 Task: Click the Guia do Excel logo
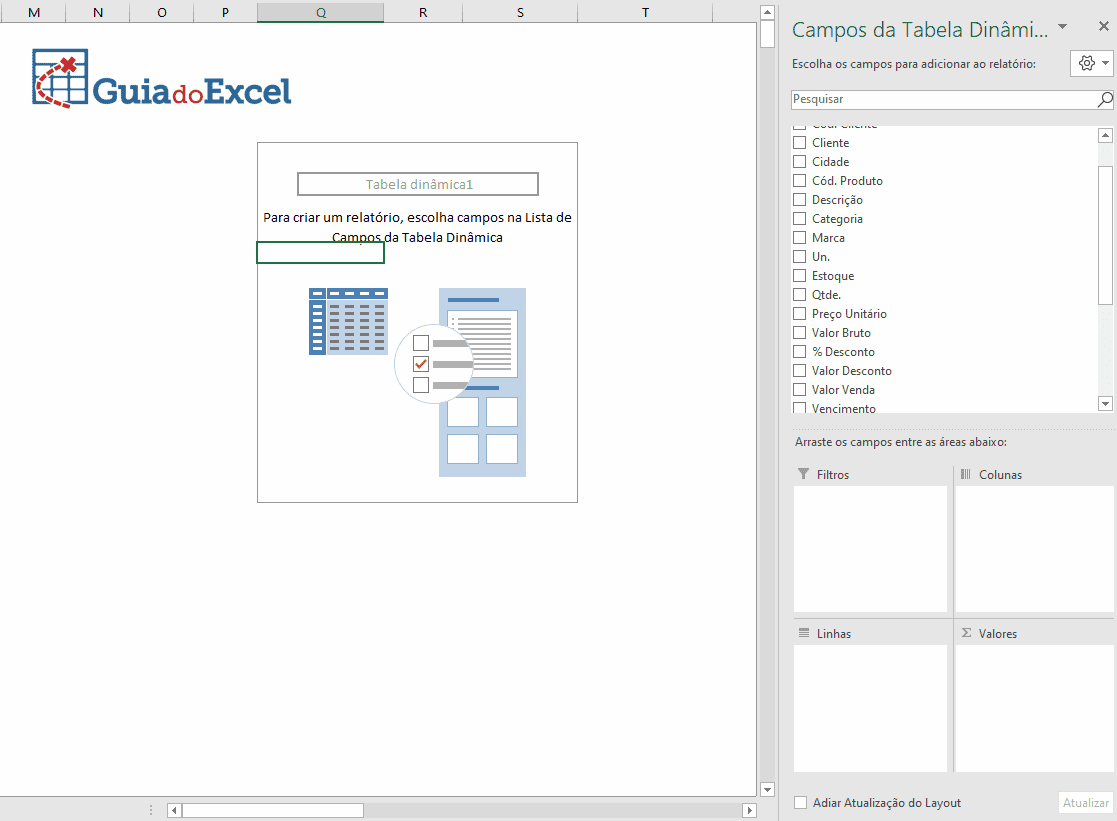point(162,79)
